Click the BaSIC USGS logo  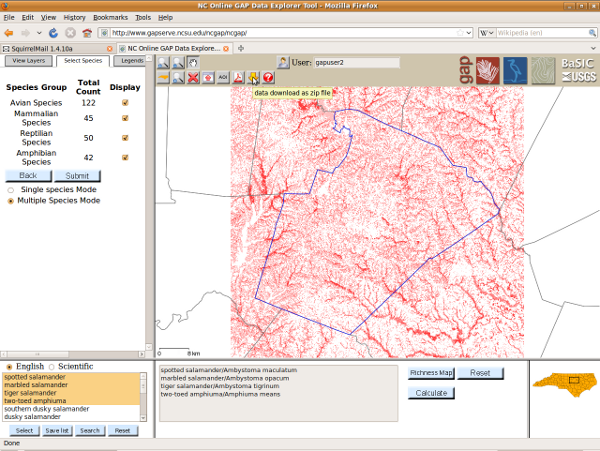tap(579, 70)
